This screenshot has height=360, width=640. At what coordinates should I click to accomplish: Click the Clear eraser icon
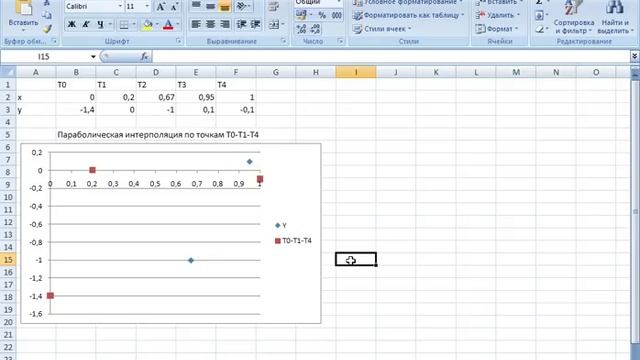pos(539,29)
